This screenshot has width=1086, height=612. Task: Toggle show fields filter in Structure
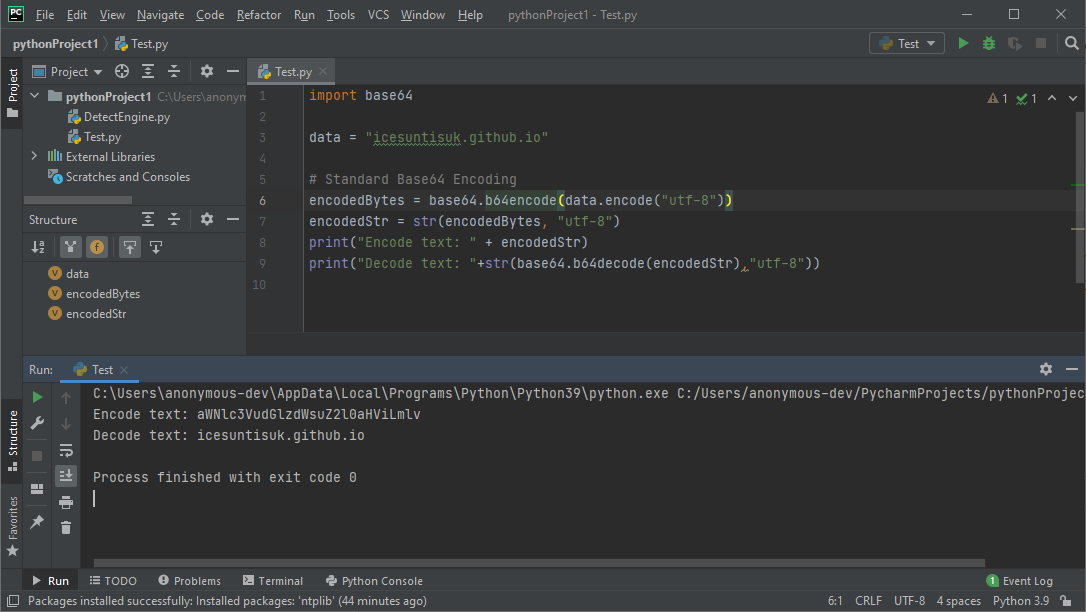tap(97, 247)
